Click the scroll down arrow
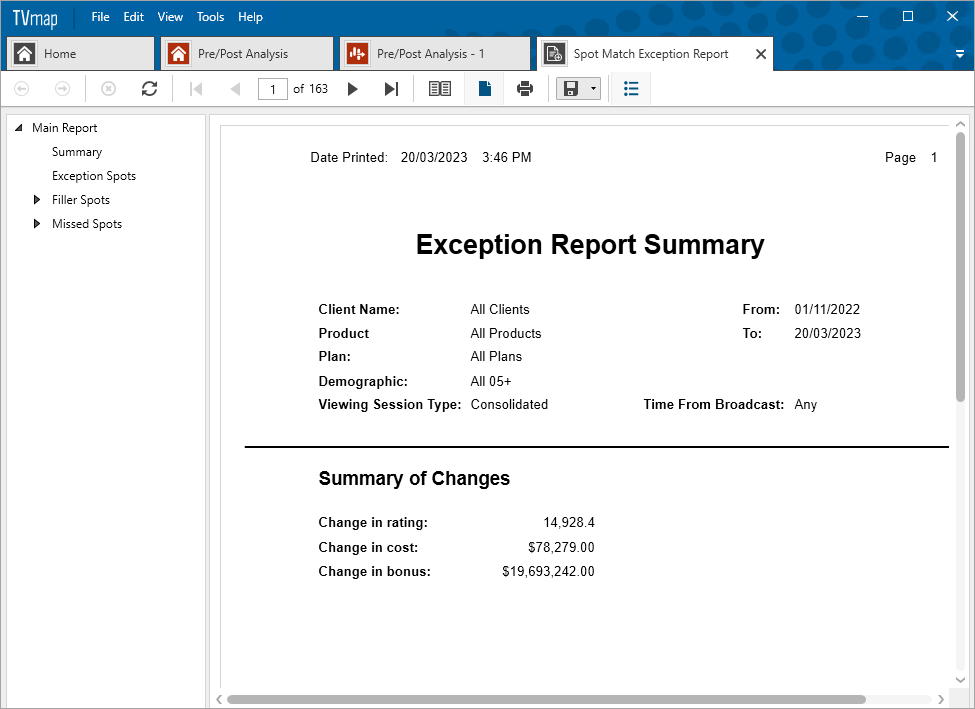 click(x=960, y=680)
